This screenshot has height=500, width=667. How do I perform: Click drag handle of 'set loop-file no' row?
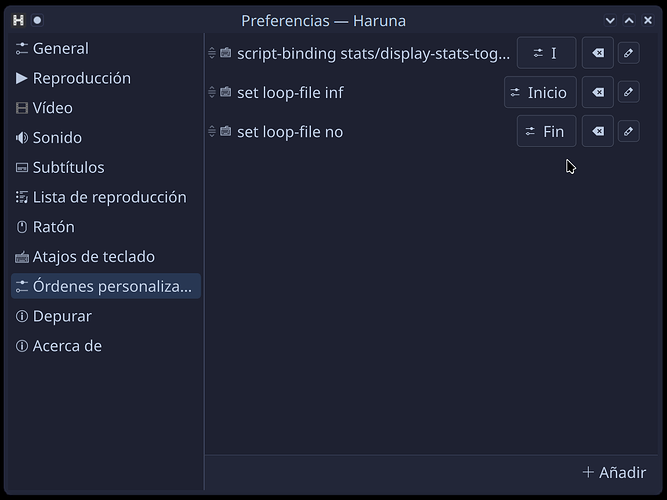click(x=212, y=131)
